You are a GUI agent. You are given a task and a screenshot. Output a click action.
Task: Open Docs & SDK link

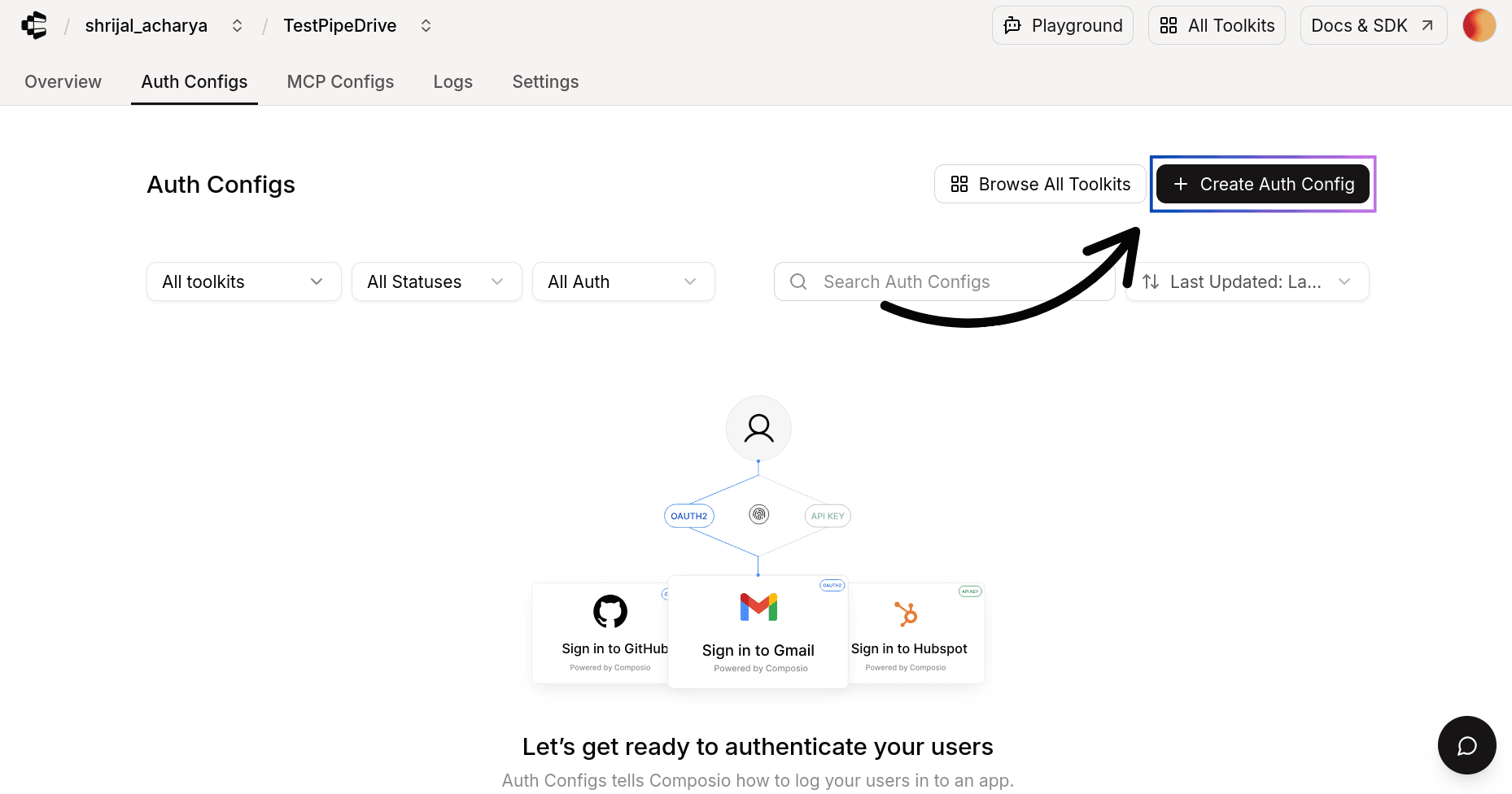coord(1373,25)
